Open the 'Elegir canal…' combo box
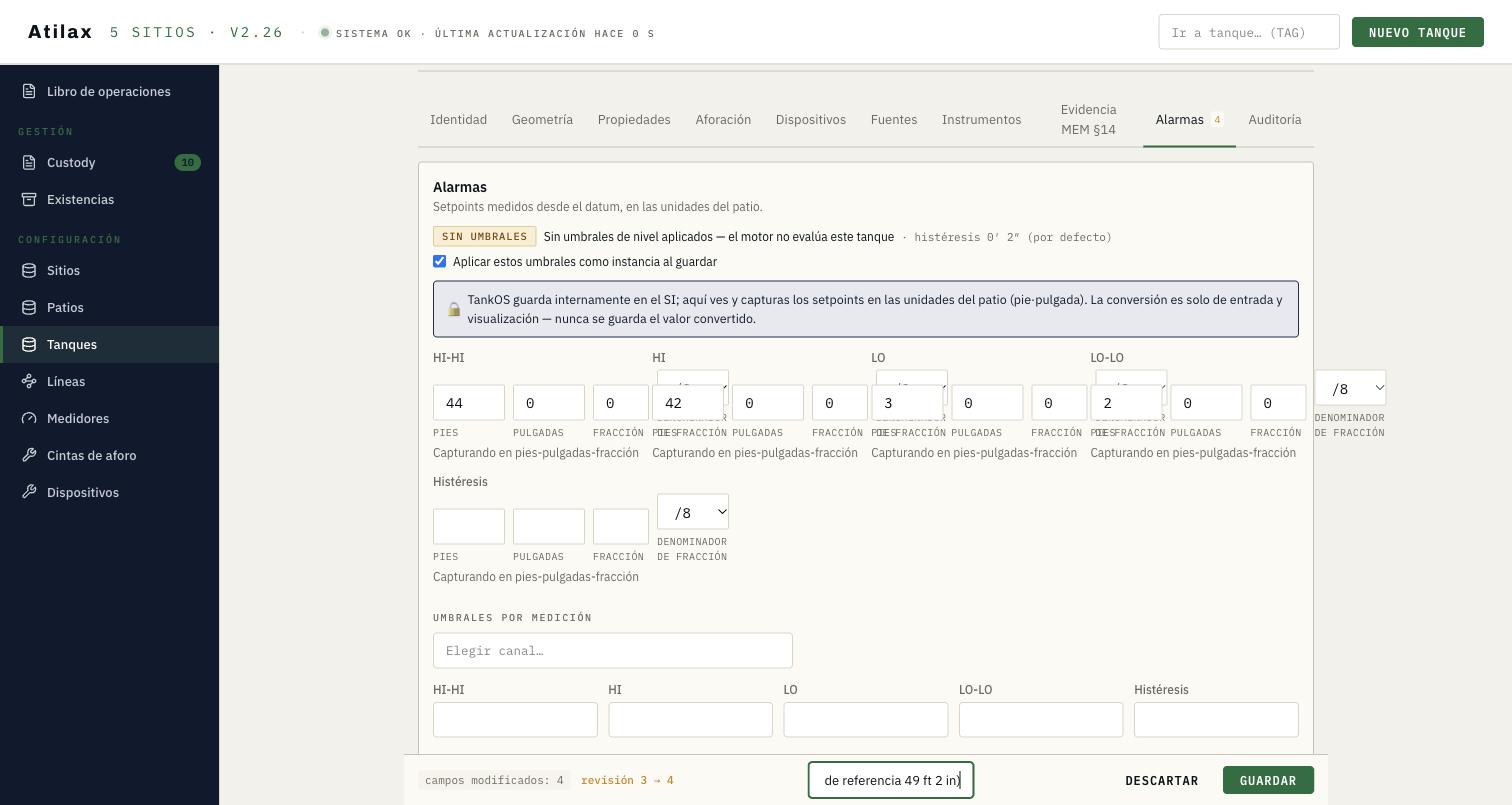The image size is (1512, 805). pyautogui.click(x=613, y=651)
